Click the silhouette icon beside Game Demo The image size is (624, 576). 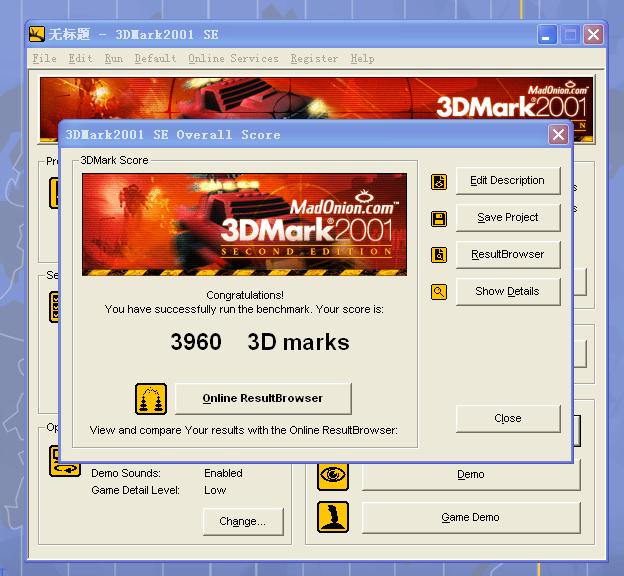(x=333, y=517)
